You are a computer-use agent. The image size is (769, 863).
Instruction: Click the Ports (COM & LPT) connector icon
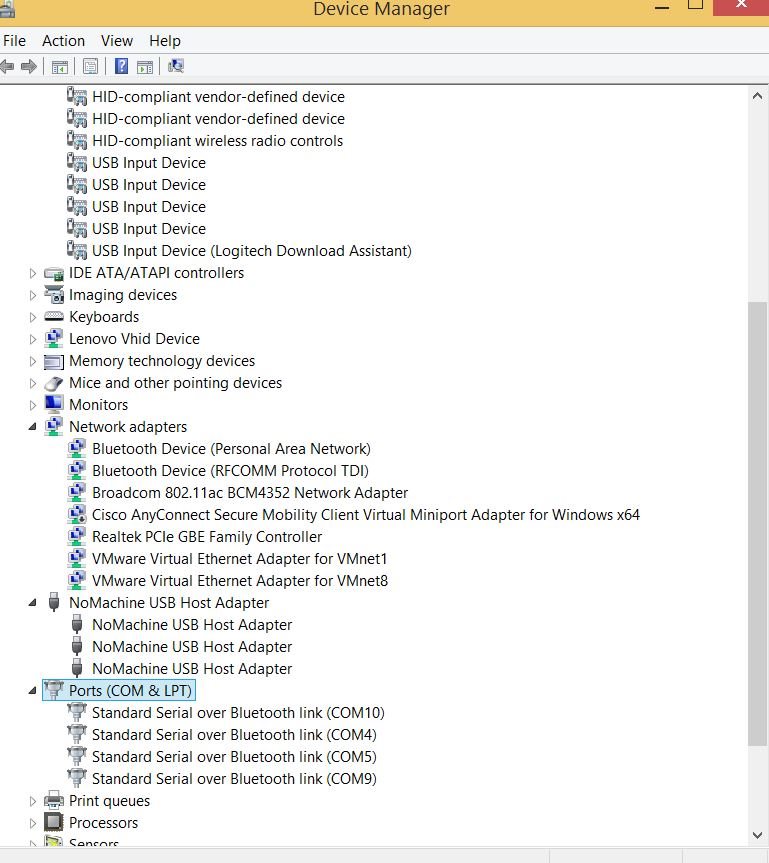[x=54, y=690]
